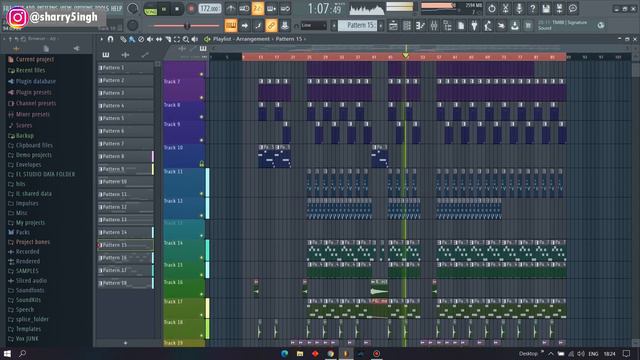Viewport: 640px width, 360px height.
Task: Open the HELP menu
Action: 116,8
